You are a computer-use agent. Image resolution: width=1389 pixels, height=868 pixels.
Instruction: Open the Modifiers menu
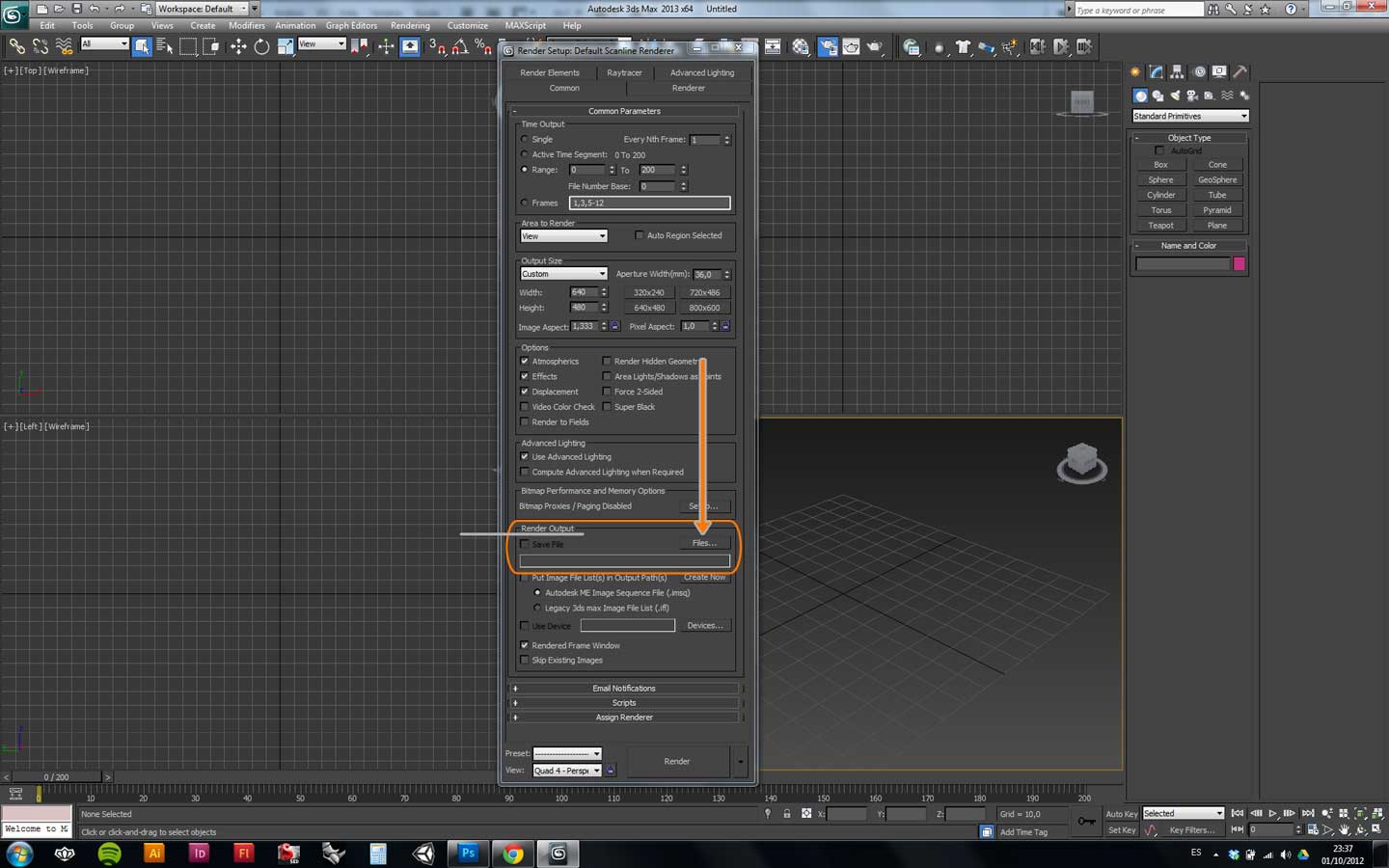(x=247, y=26)
